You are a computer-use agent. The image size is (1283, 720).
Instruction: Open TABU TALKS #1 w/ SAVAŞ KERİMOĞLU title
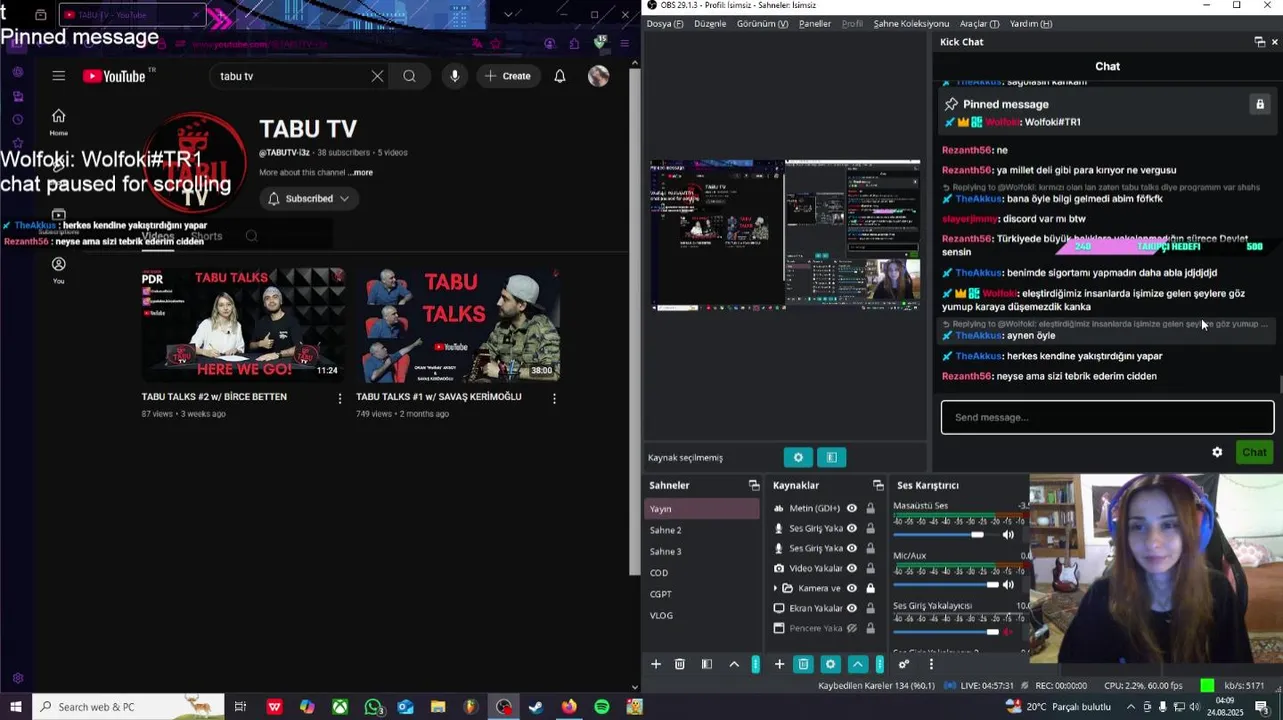(x=439, y=397)
